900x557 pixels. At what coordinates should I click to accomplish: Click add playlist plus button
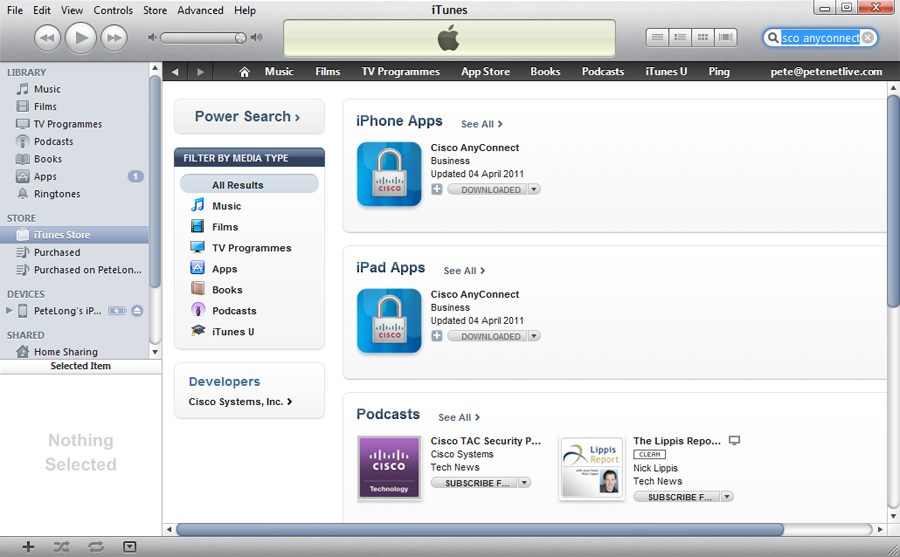[28, 547]
